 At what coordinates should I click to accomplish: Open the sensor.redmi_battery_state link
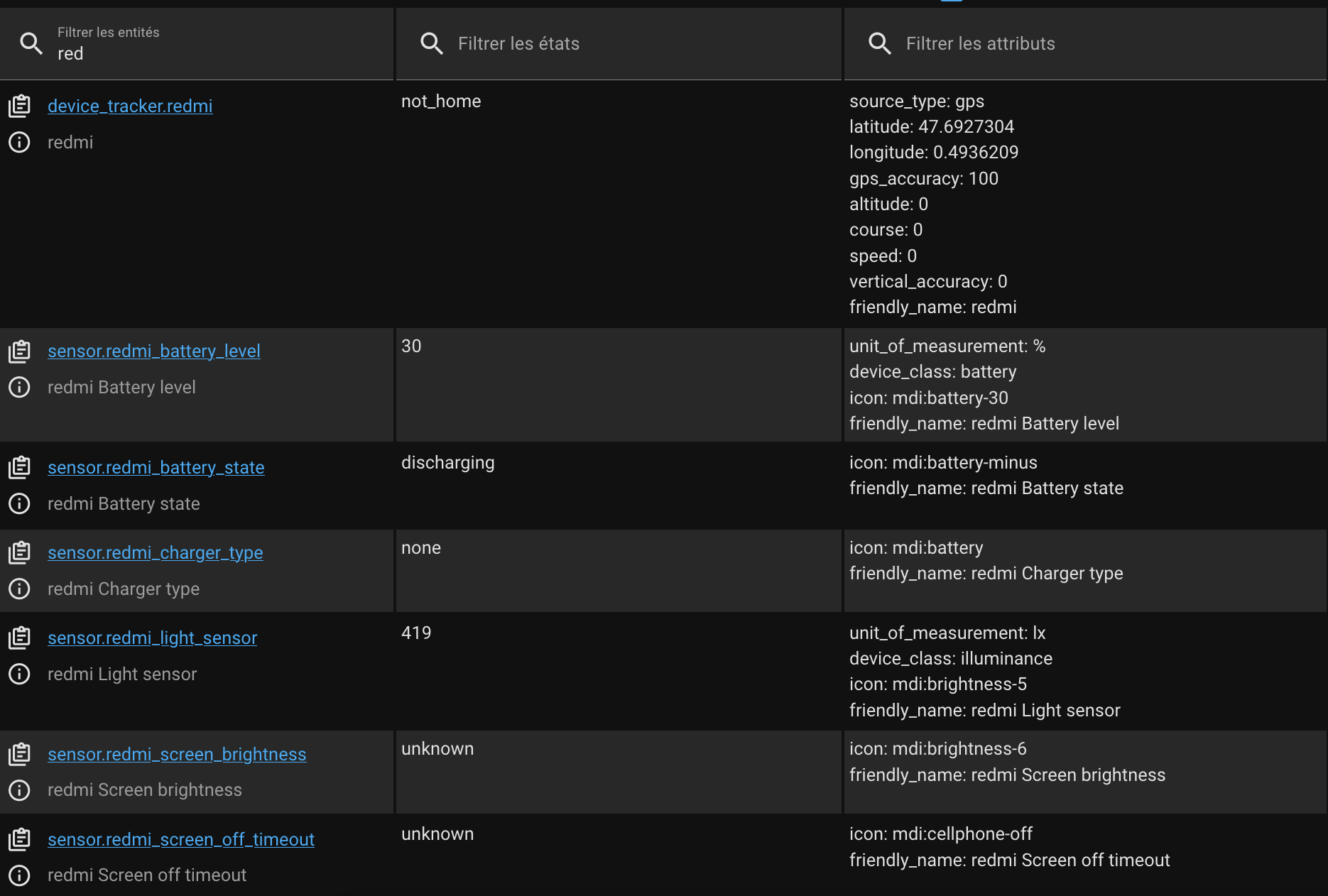coord(156,467)
